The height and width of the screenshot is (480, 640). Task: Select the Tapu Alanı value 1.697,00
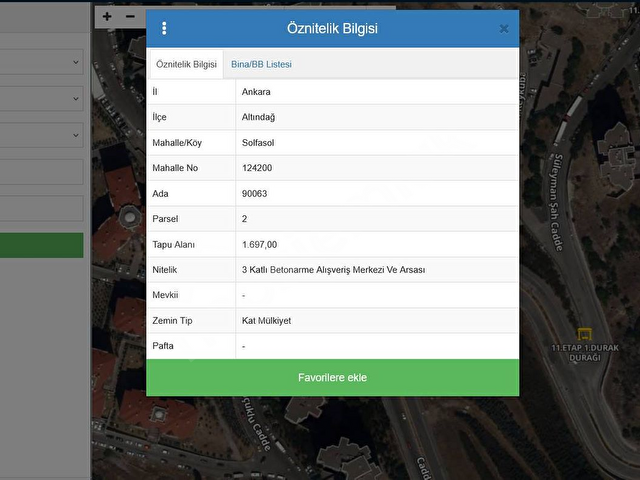pos(259,244)
